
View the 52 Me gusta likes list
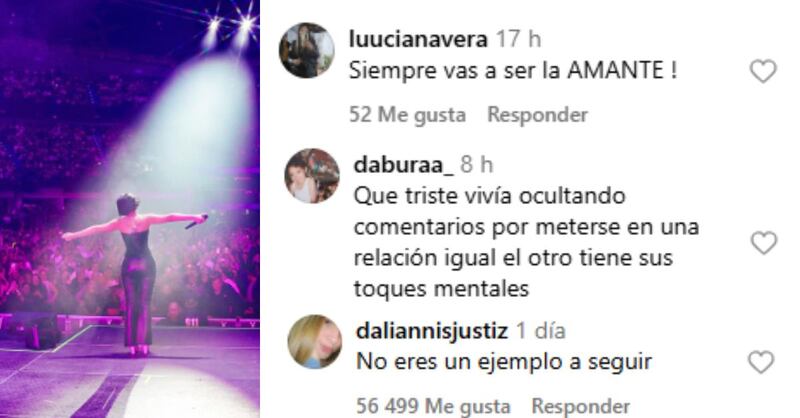(407, 115)
